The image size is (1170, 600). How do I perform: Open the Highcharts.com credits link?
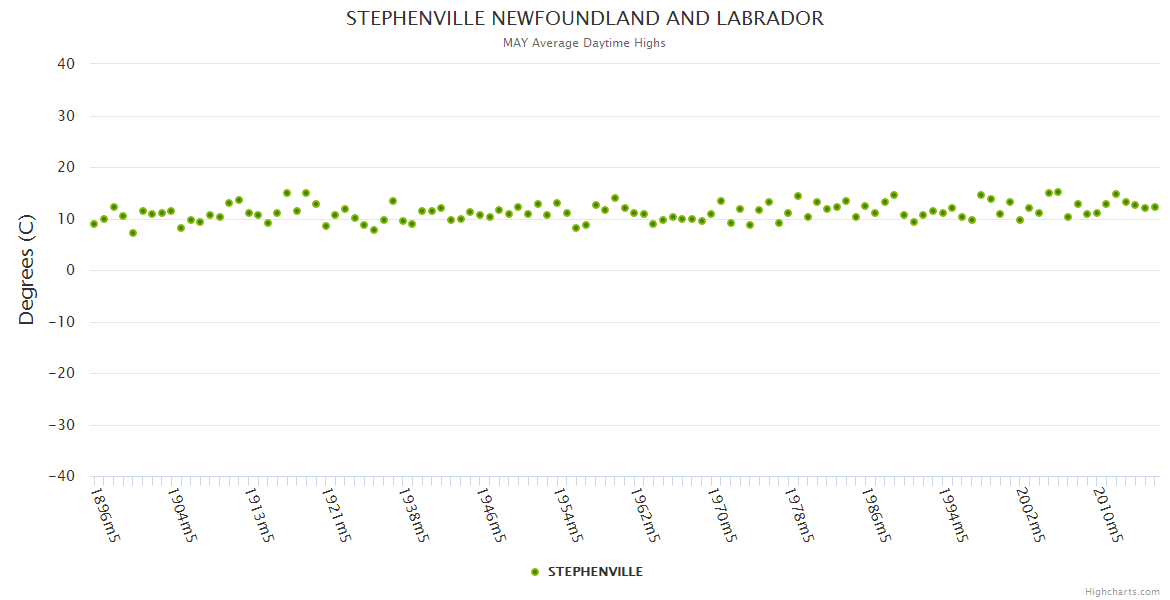[1122, 591]
